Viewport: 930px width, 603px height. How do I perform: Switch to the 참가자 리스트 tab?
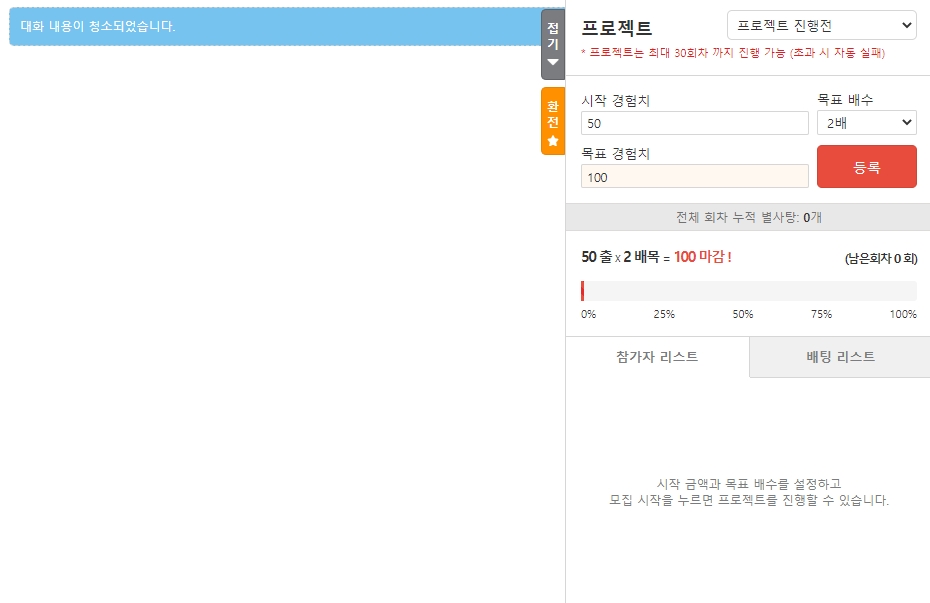657,357
